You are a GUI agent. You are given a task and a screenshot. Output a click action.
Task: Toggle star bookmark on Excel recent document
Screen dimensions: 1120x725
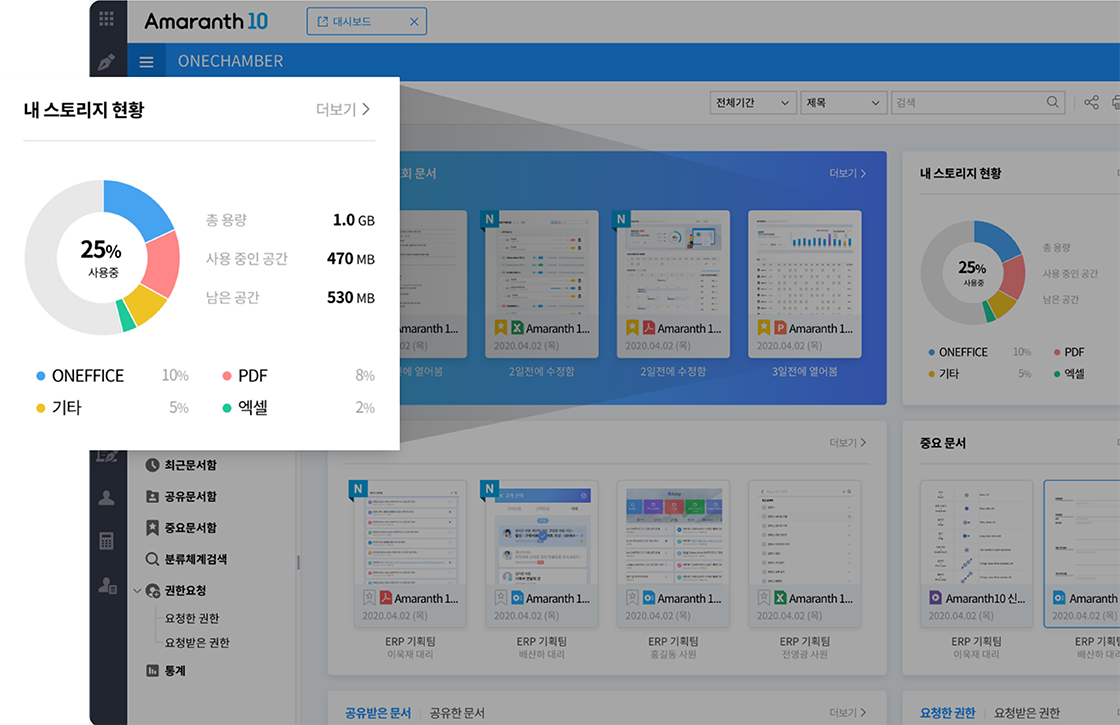coord(501,327)
